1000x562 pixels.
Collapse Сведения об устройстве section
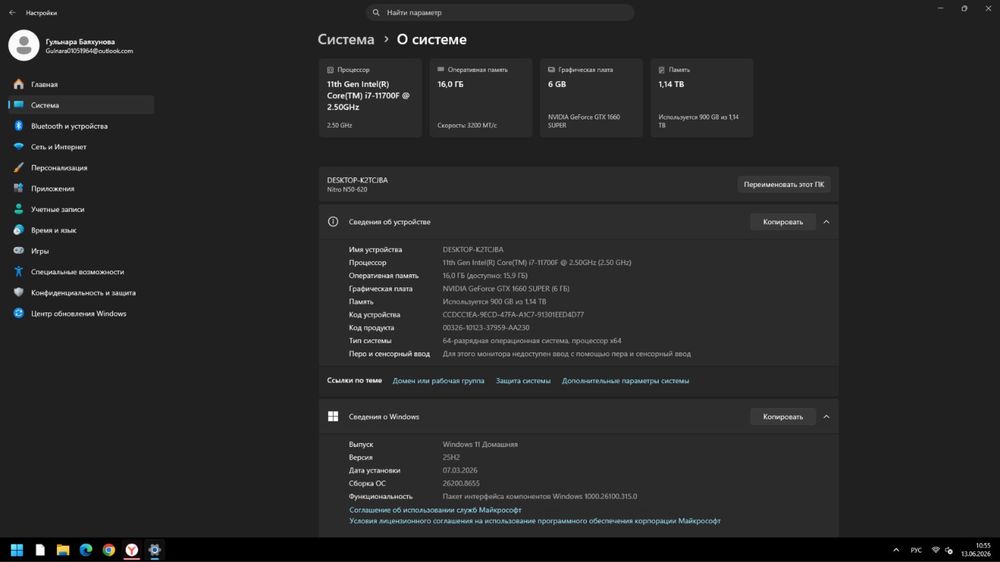pos(826,222)
